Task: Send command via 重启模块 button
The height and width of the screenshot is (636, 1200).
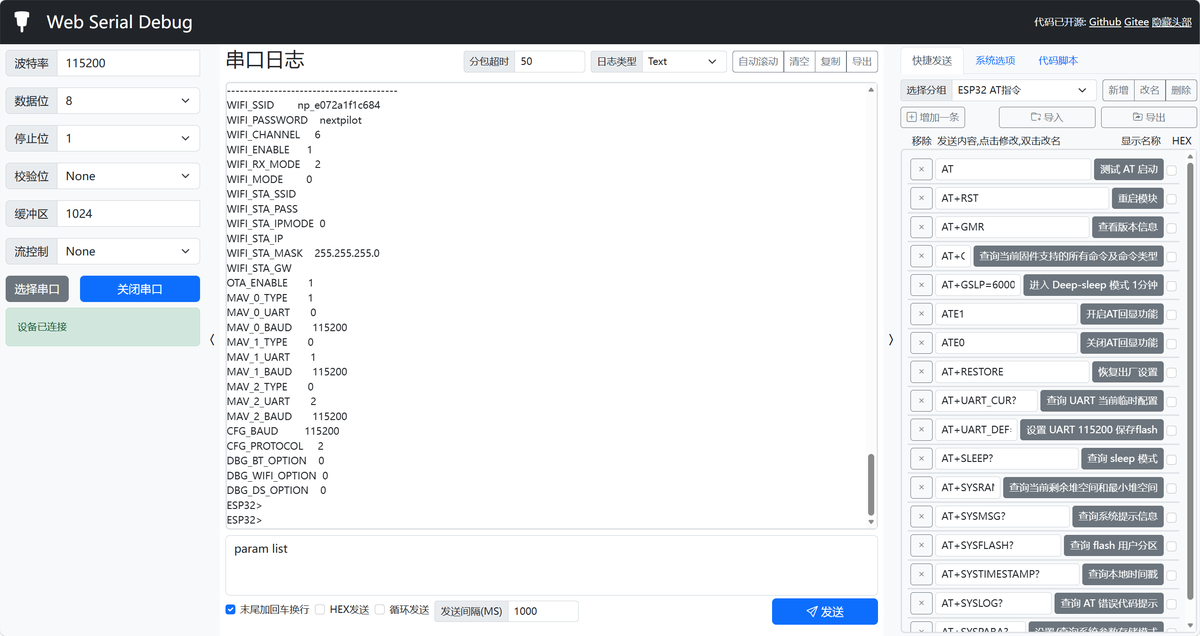Action: pyautogui.click(x=1138, y=198)
